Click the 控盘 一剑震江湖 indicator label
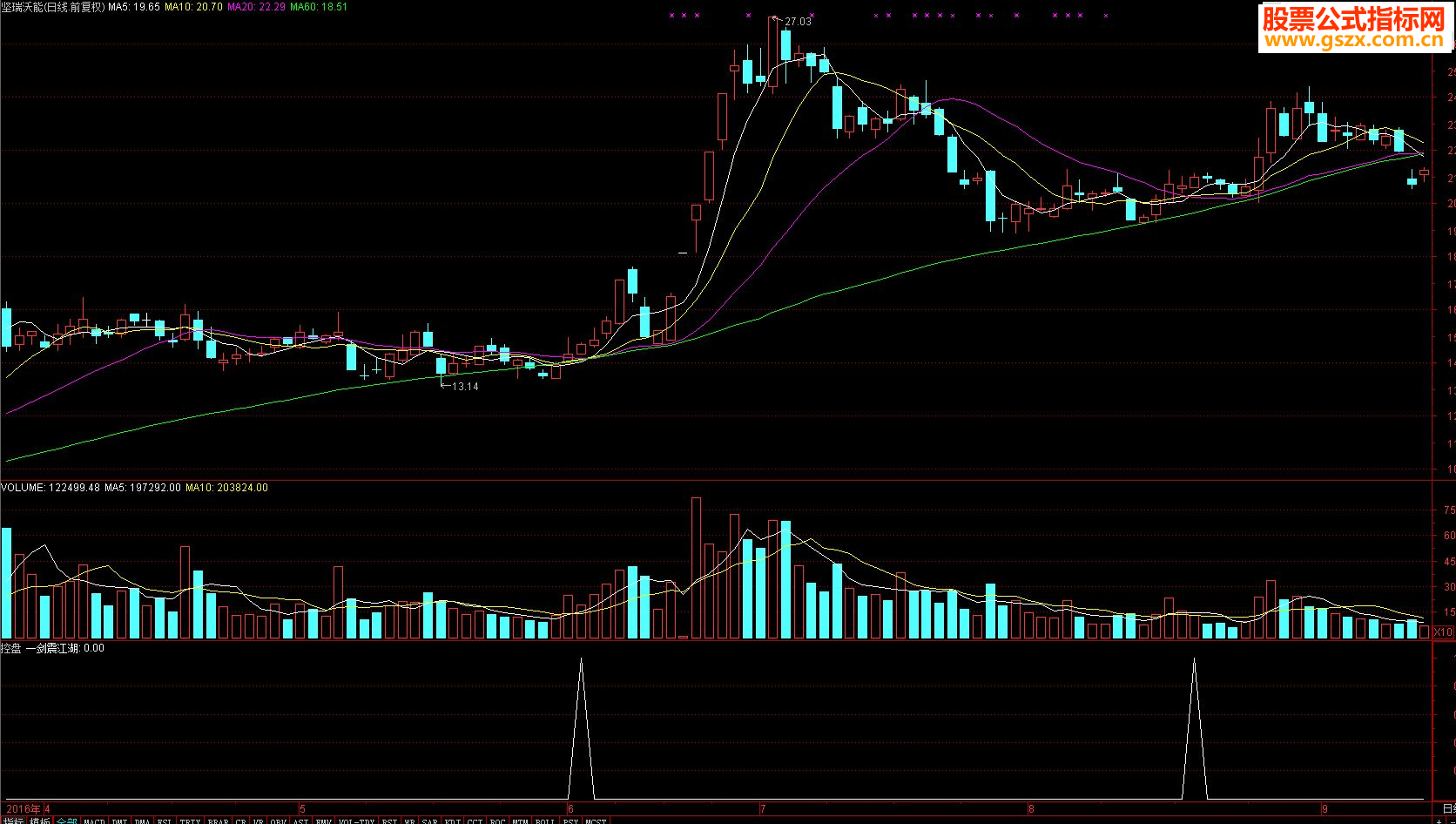Screen dimensions: 1456x824 (52, 648)
